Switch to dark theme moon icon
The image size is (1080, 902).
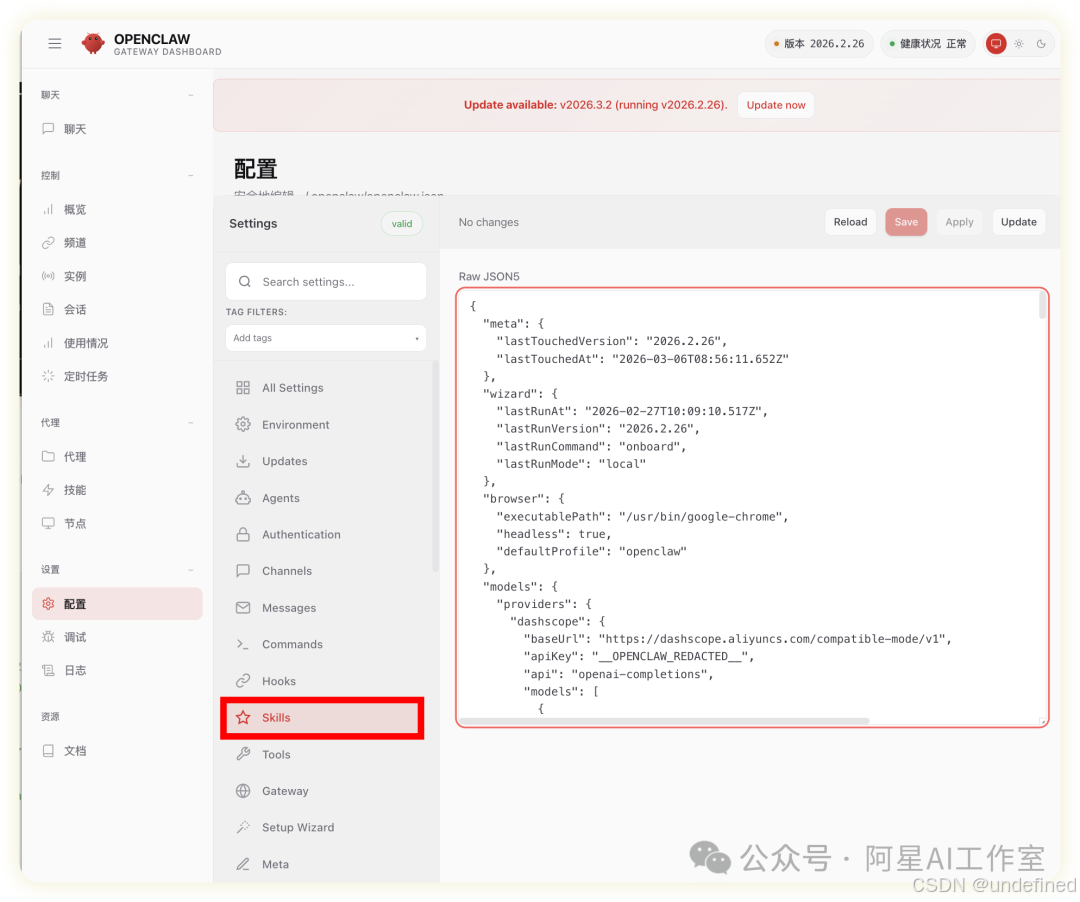[x=1041, y=43]
